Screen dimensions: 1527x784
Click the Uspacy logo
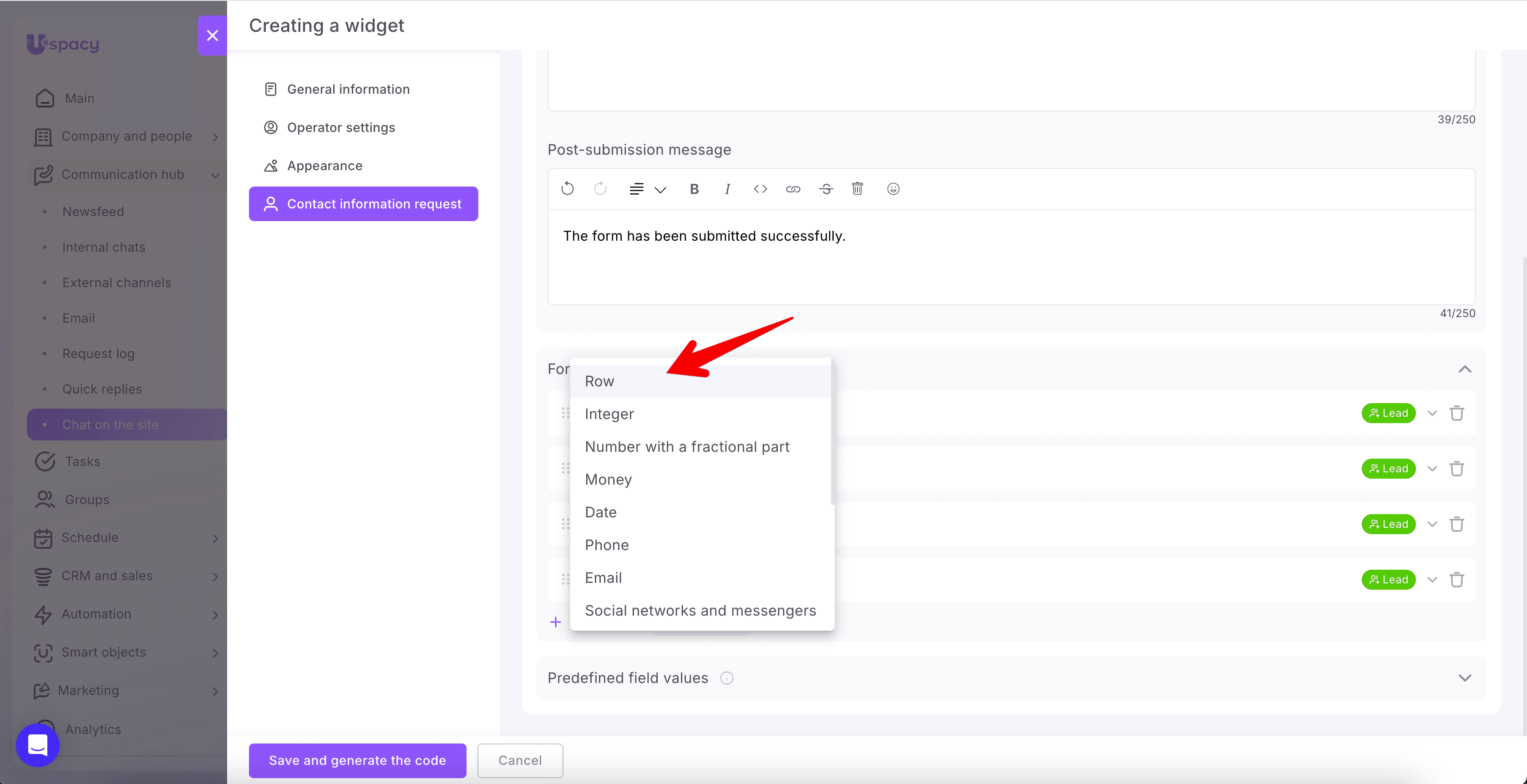click(x=63, y=44)
